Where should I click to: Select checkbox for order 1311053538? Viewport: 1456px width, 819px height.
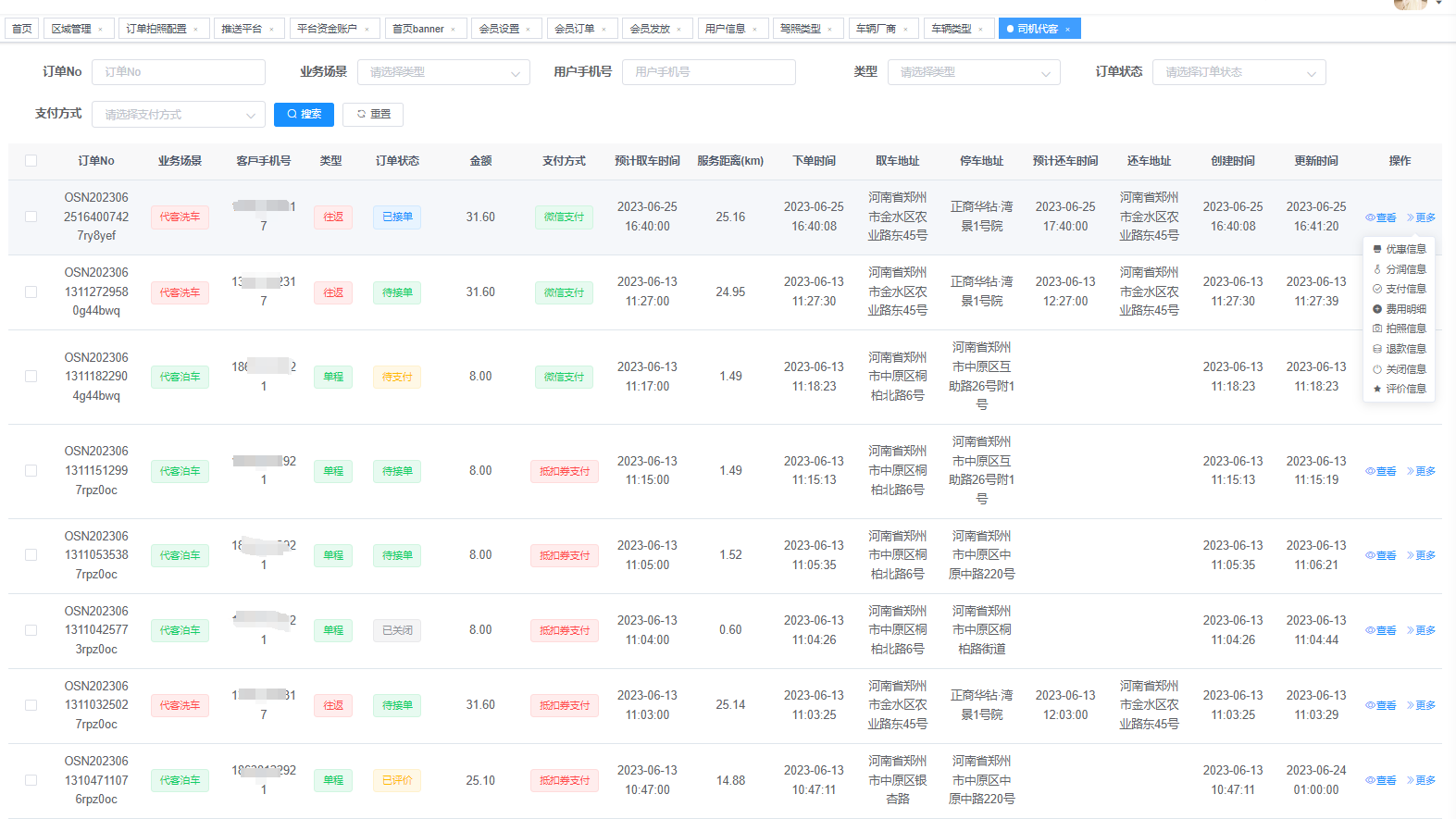(31, 555)
